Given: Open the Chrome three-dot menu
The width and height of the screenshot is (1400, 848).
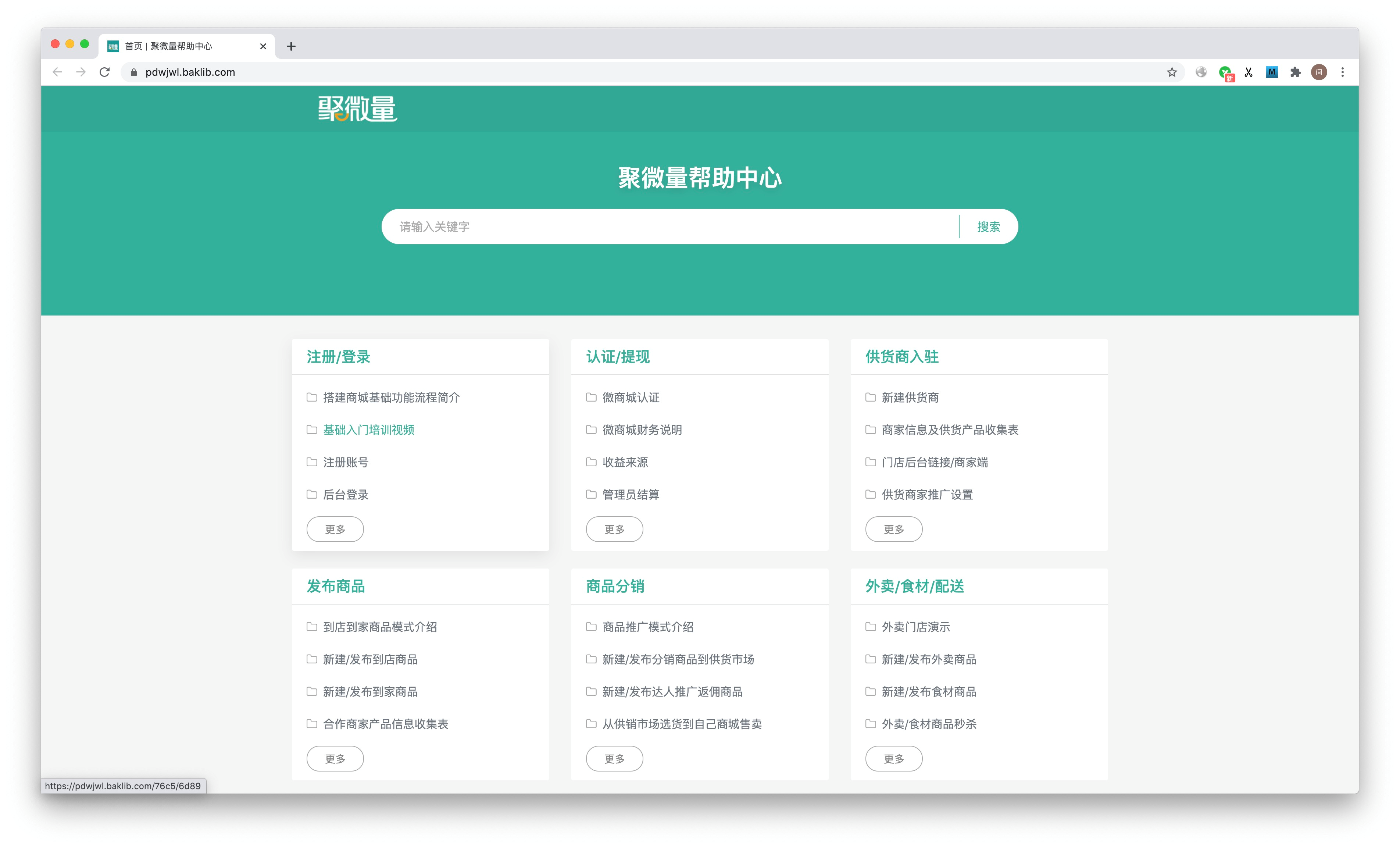Looking at the screenshot, I should click(x=1343, y=72).
